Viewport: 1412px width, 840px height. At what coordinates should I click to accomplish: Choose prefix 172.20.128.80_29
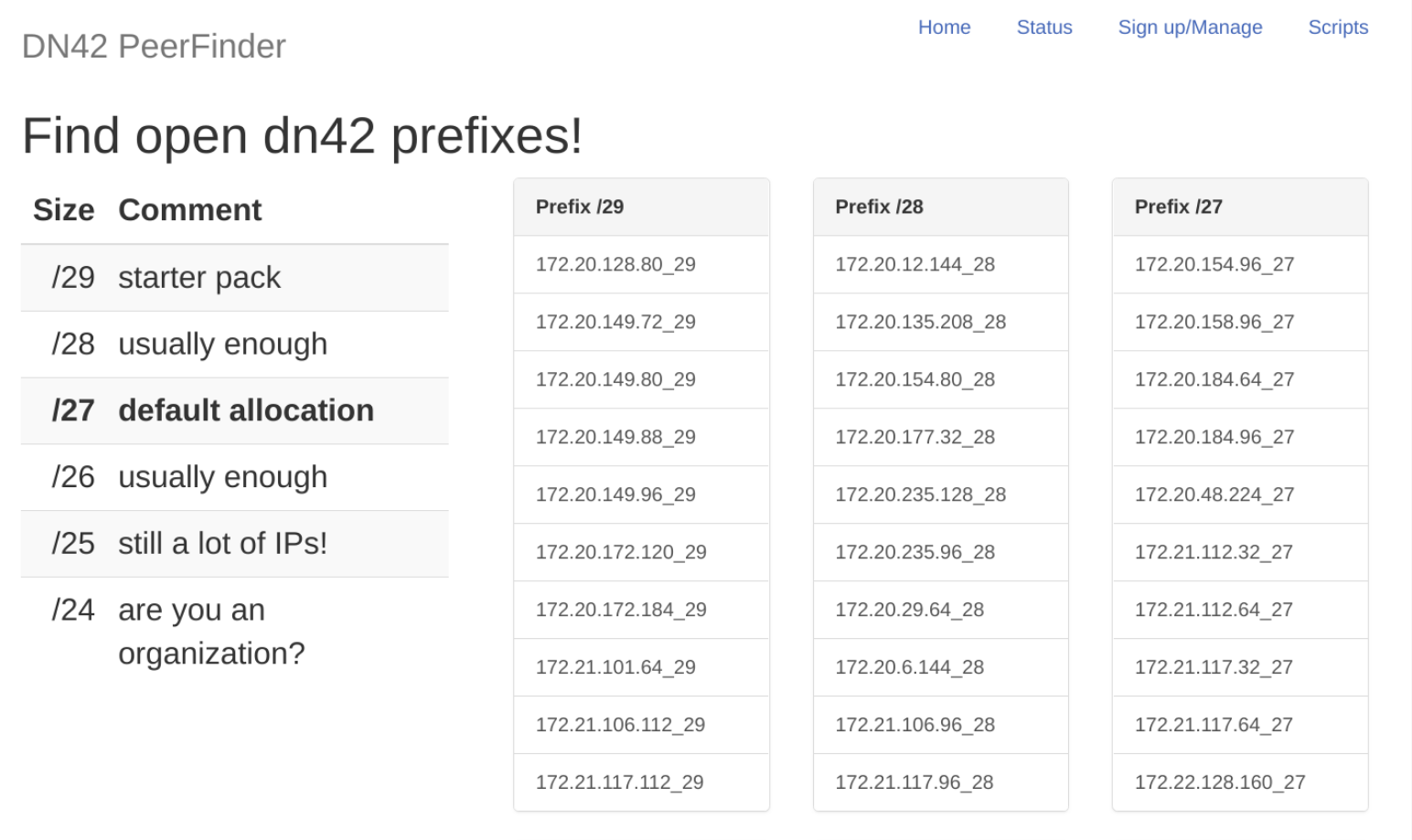point(641,264)
